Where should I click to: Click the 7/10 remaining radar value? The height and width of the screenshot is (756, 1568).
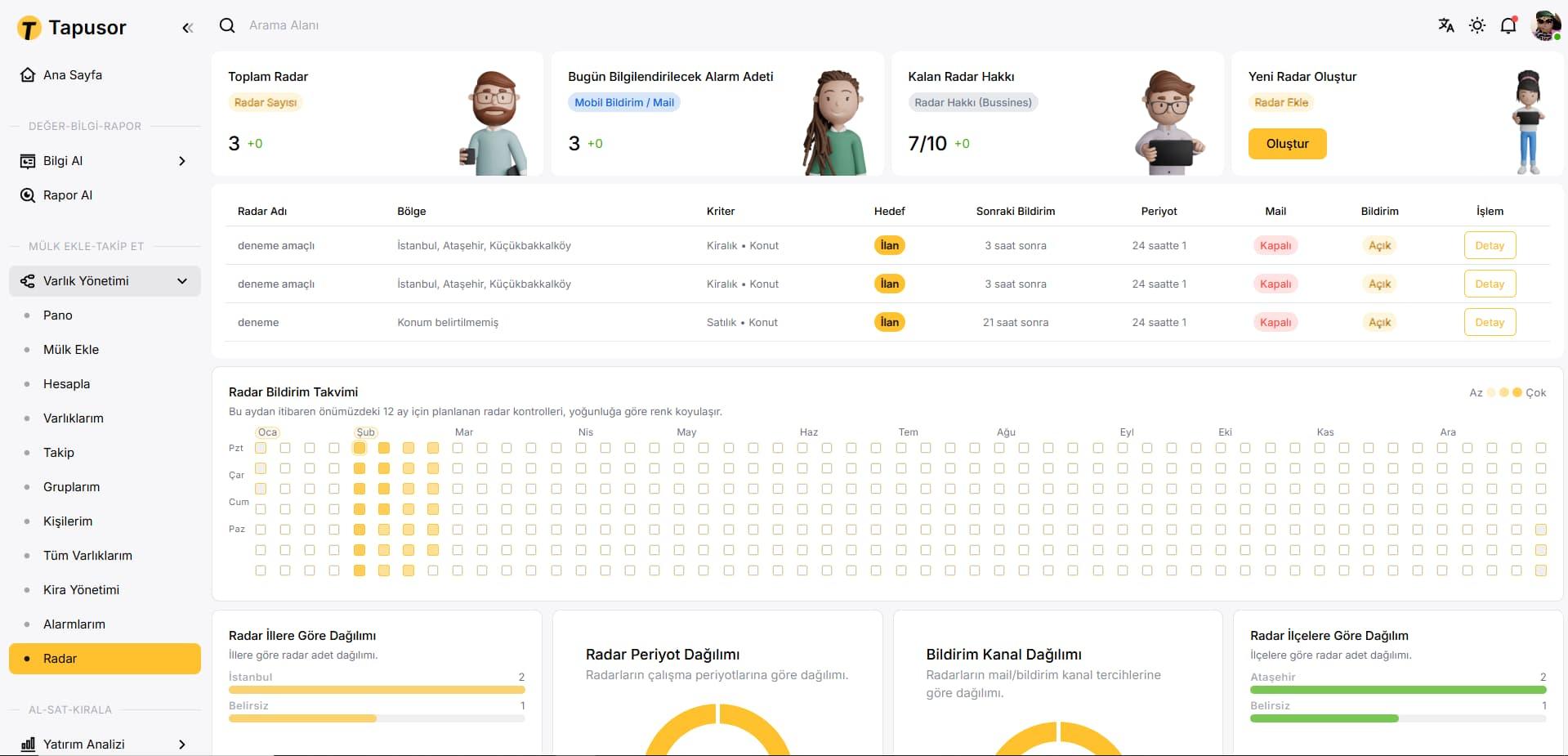(x=927, y=144)
